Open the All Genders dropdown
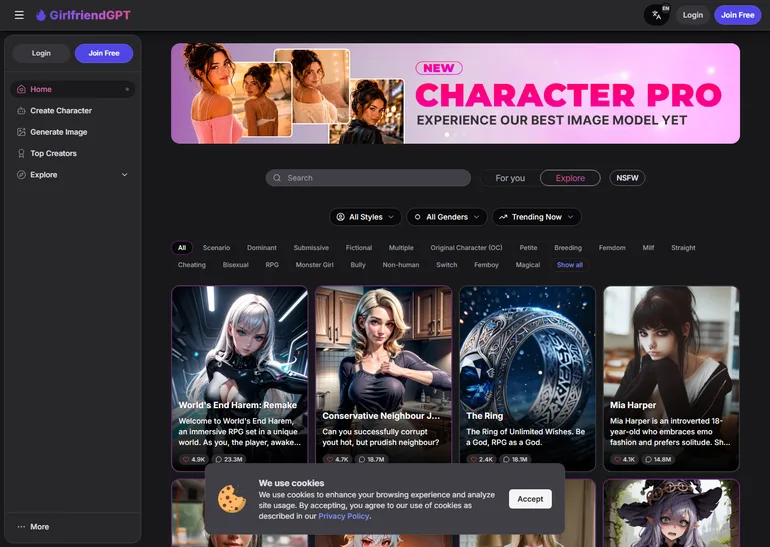Viewport: 770px width, 547px height. (x=447, y=217)
